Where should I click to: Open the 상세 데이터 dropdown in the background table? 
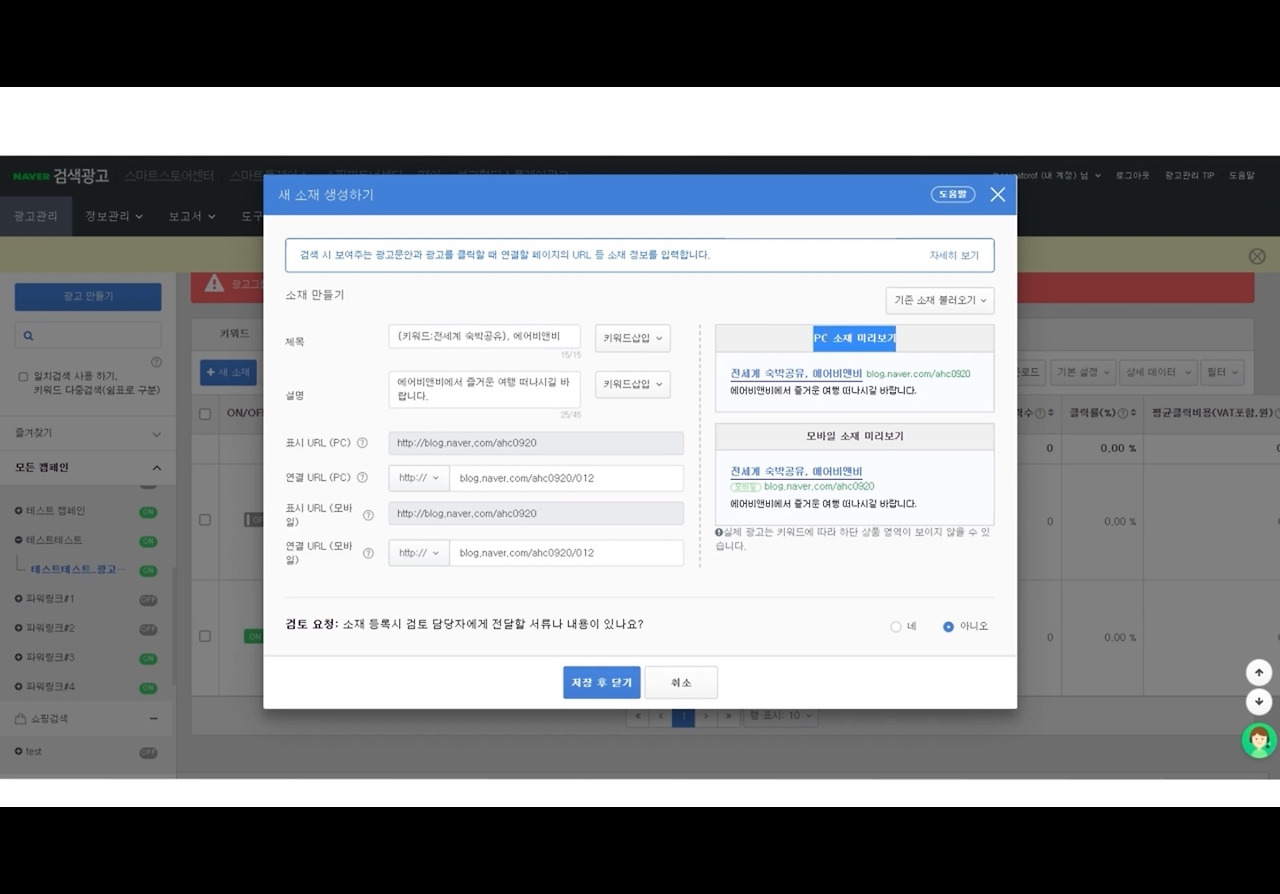tap(1158, 372)
